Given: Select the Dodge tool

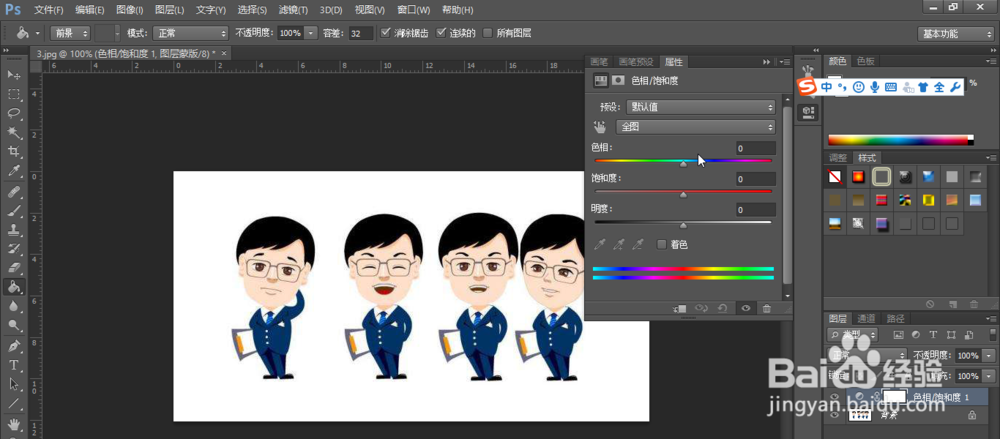Looking at the screenshot, I should [14, 325].
